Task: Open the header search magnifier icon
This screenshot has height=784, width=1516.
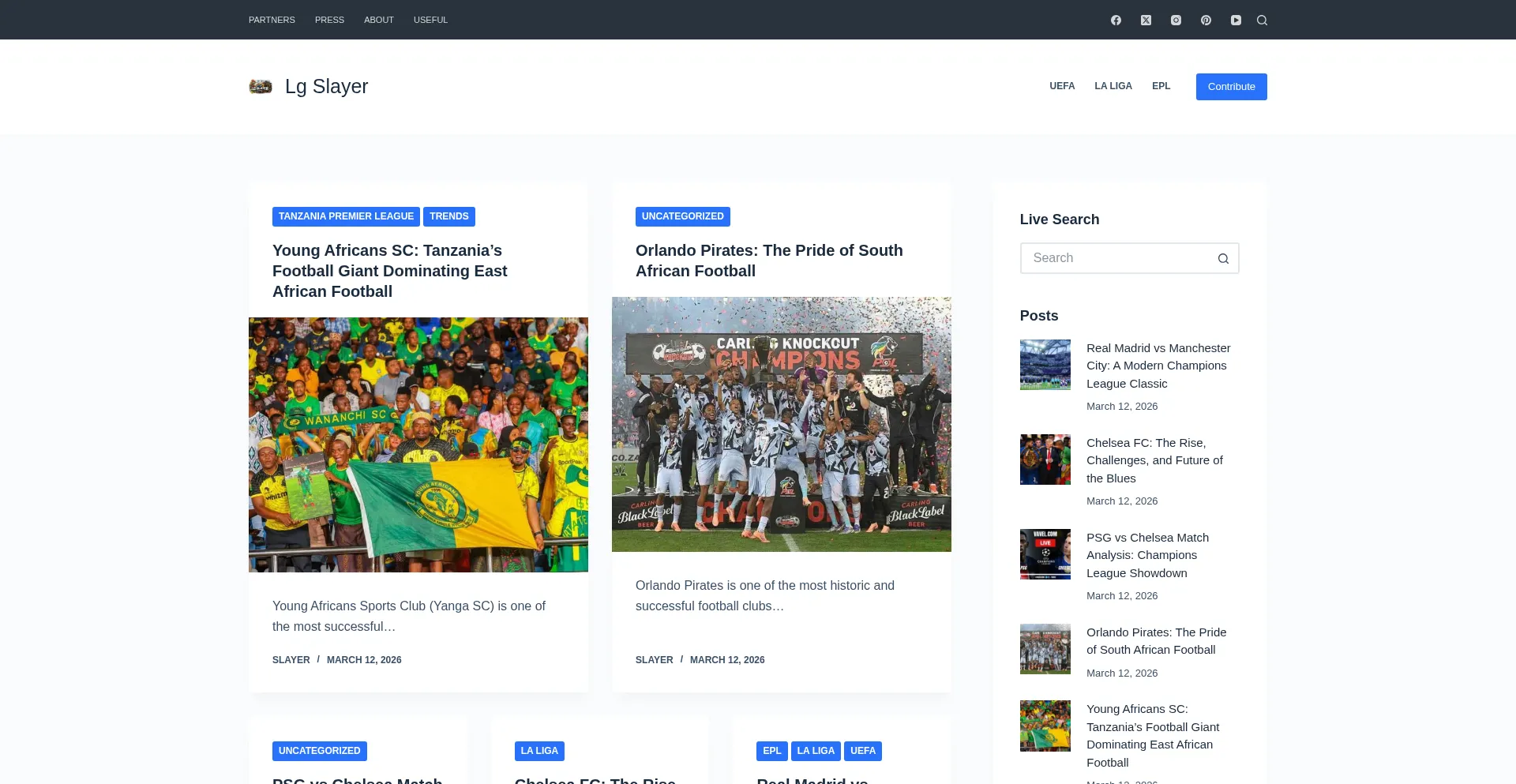Action: pyautogui.click(x=1262, y=20)
